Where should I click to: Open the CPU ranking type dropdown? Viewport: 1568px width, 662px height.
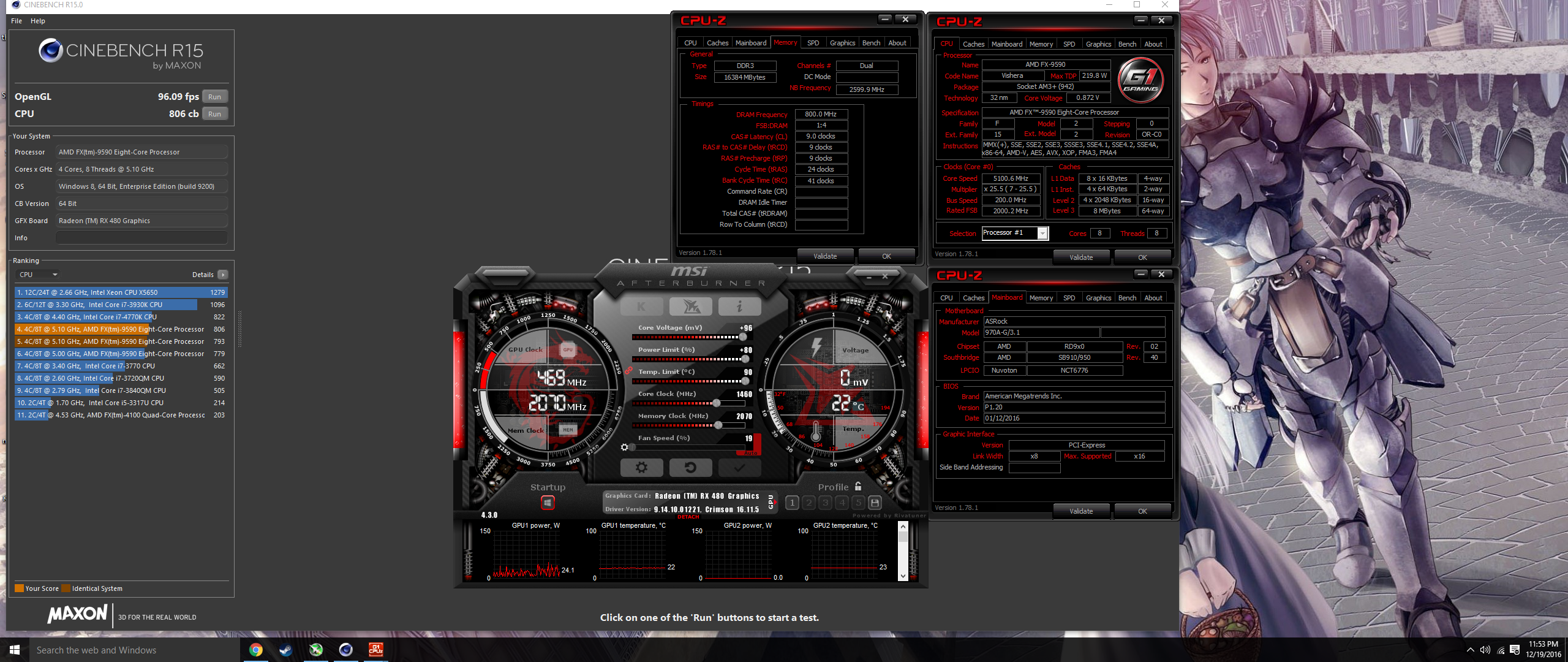click(38, 275)
